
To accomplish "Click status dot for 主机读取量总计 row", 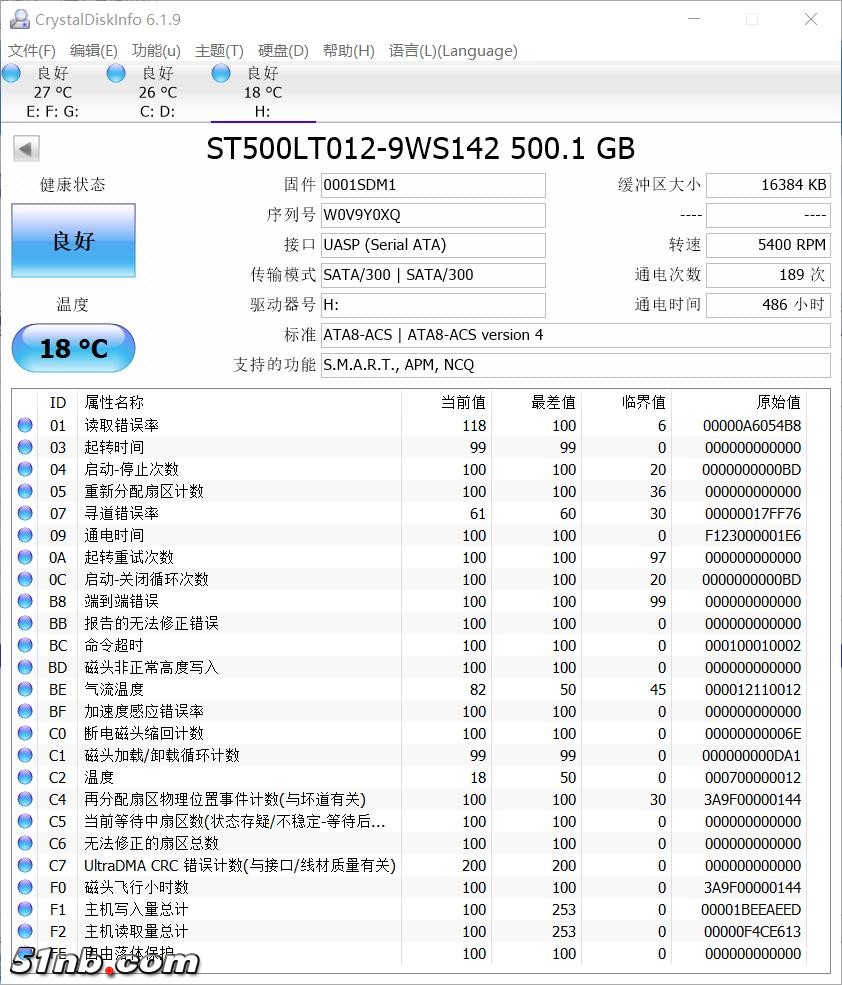I will click(25, 931).
